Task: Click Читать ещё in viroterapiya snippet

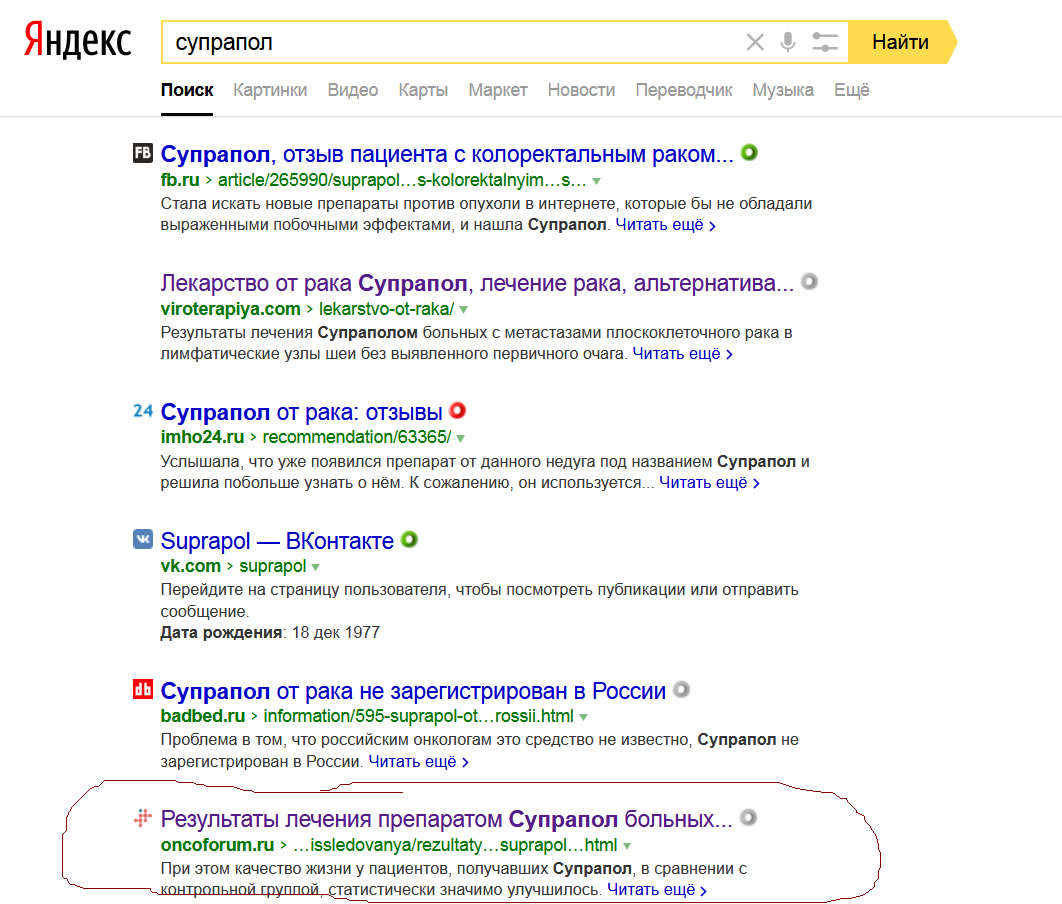Action: (683, 353)
